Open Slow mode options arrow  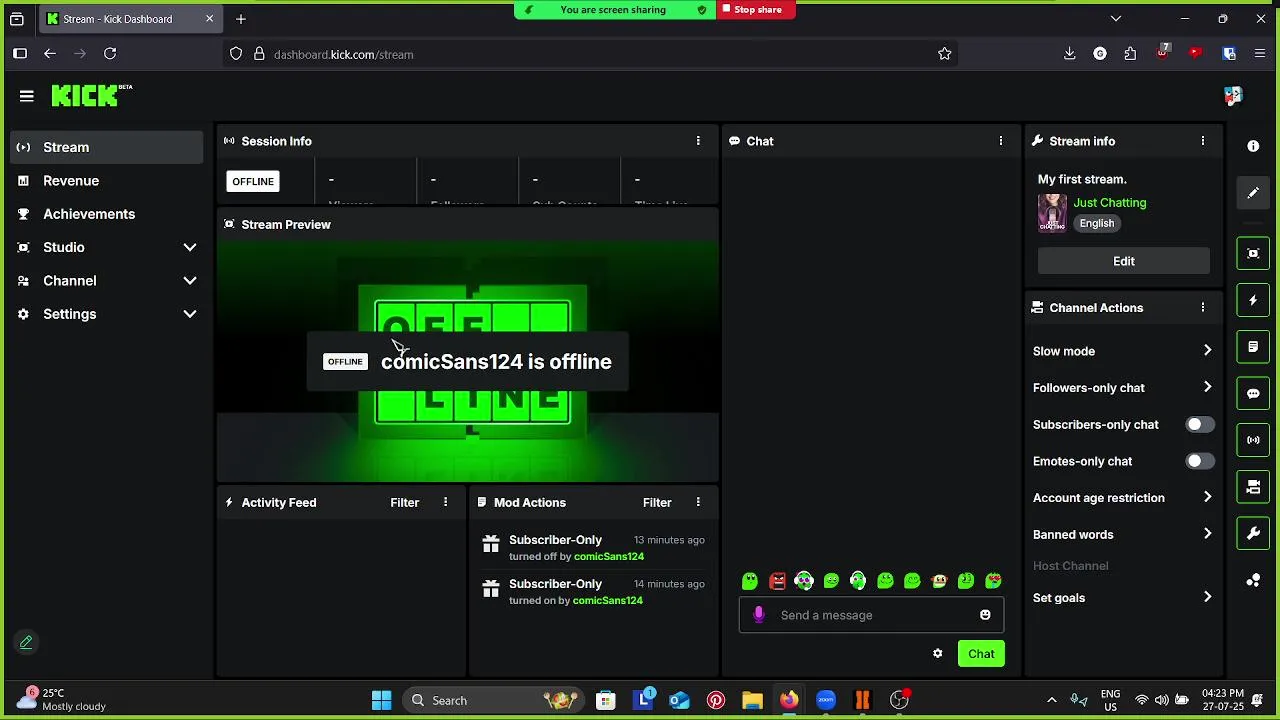click(1207, 351)
